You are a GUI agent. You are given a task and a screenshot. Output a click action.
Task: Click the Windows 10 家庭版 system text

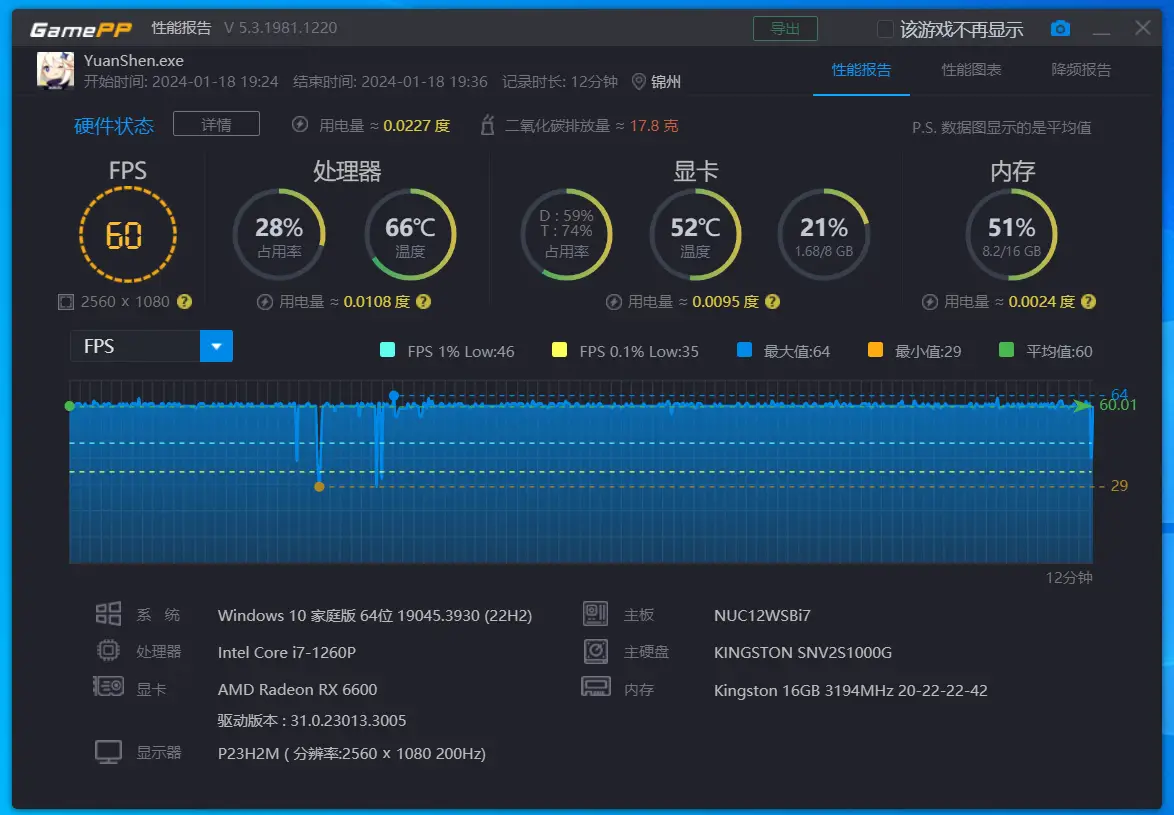pos(374,615)
